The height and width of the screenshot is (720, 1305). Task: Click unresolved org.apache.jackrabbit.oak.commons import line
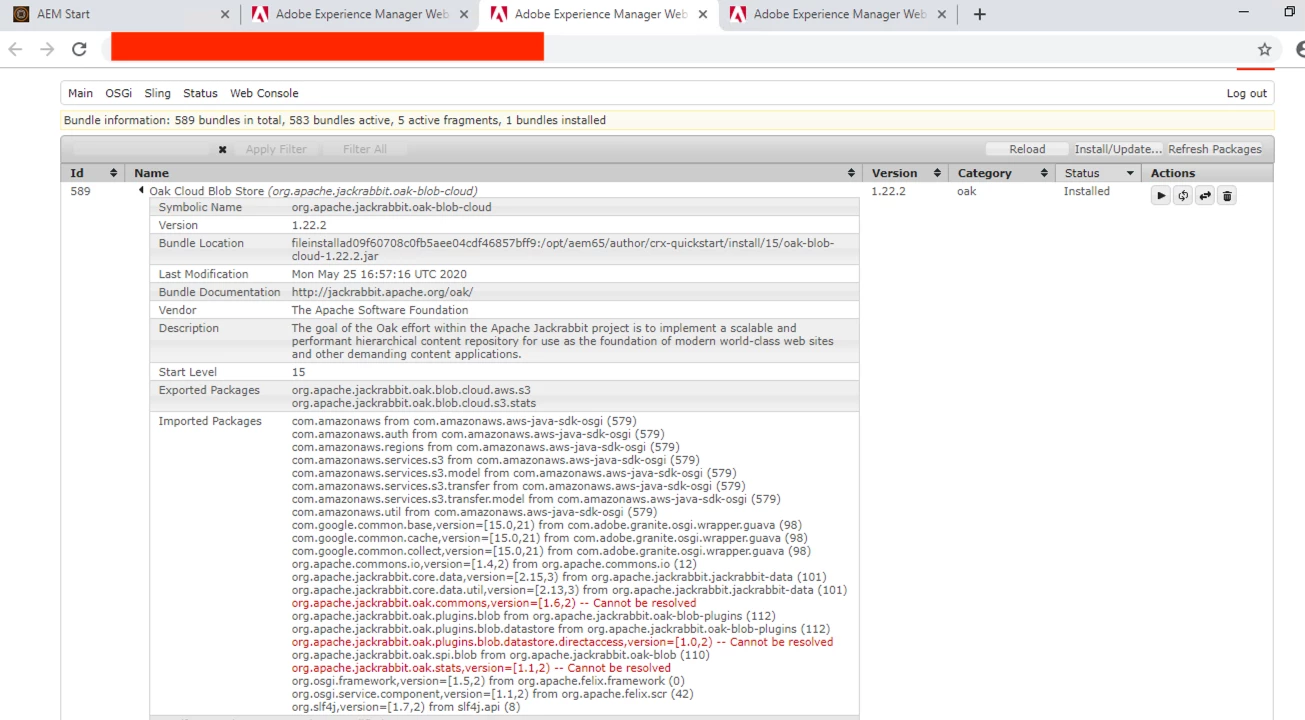coord(494,603)
